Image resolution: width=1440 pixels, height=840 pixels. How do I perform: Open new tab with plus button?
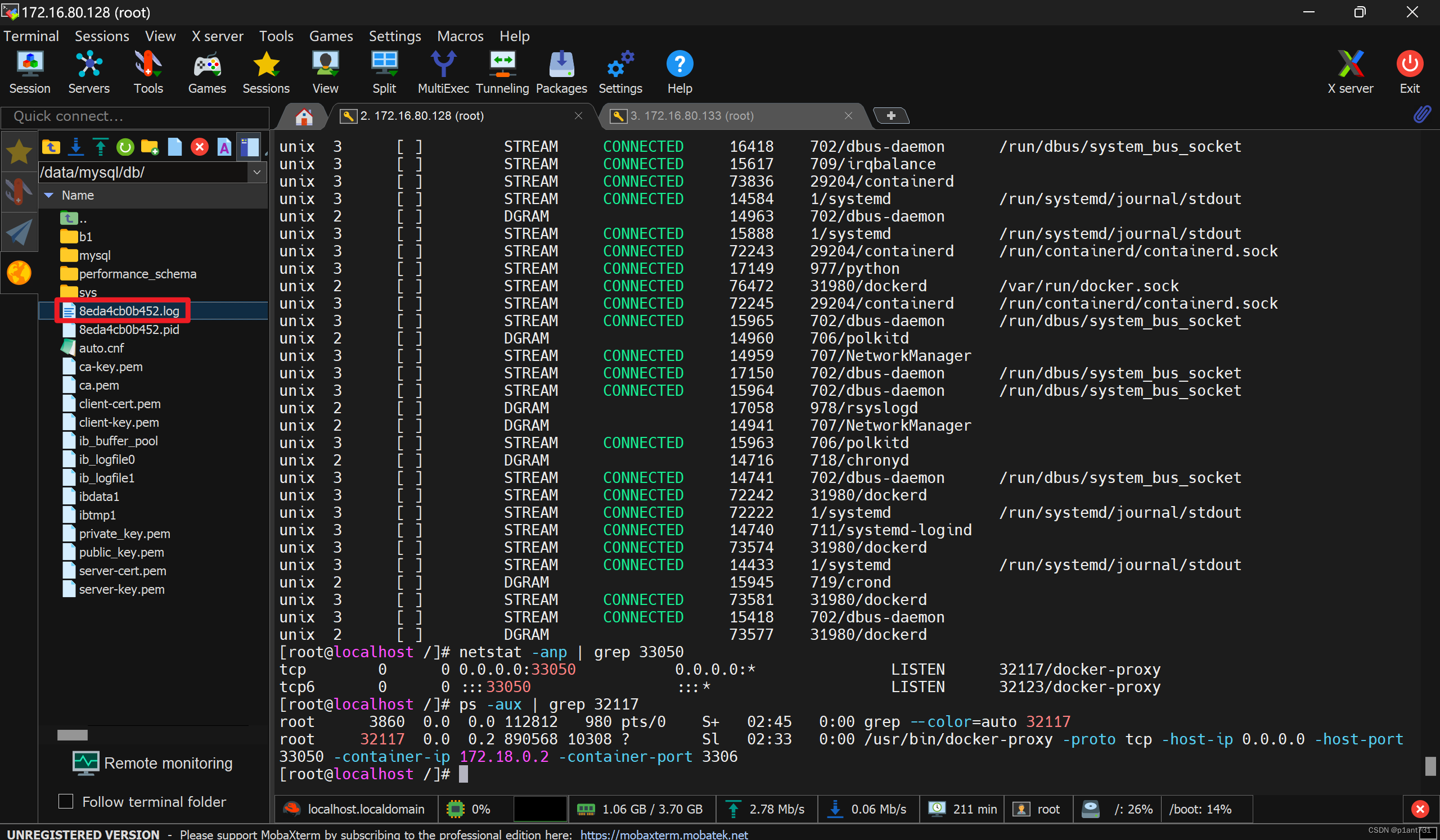click(x=890, y=116)
